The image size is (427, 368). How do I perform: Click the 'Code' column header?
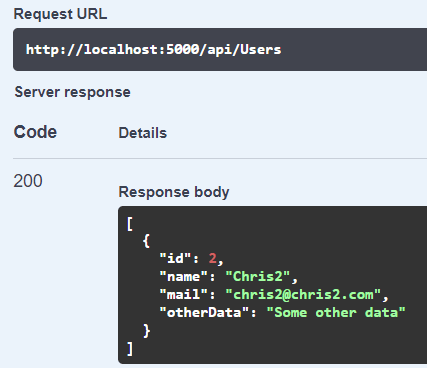35,132
